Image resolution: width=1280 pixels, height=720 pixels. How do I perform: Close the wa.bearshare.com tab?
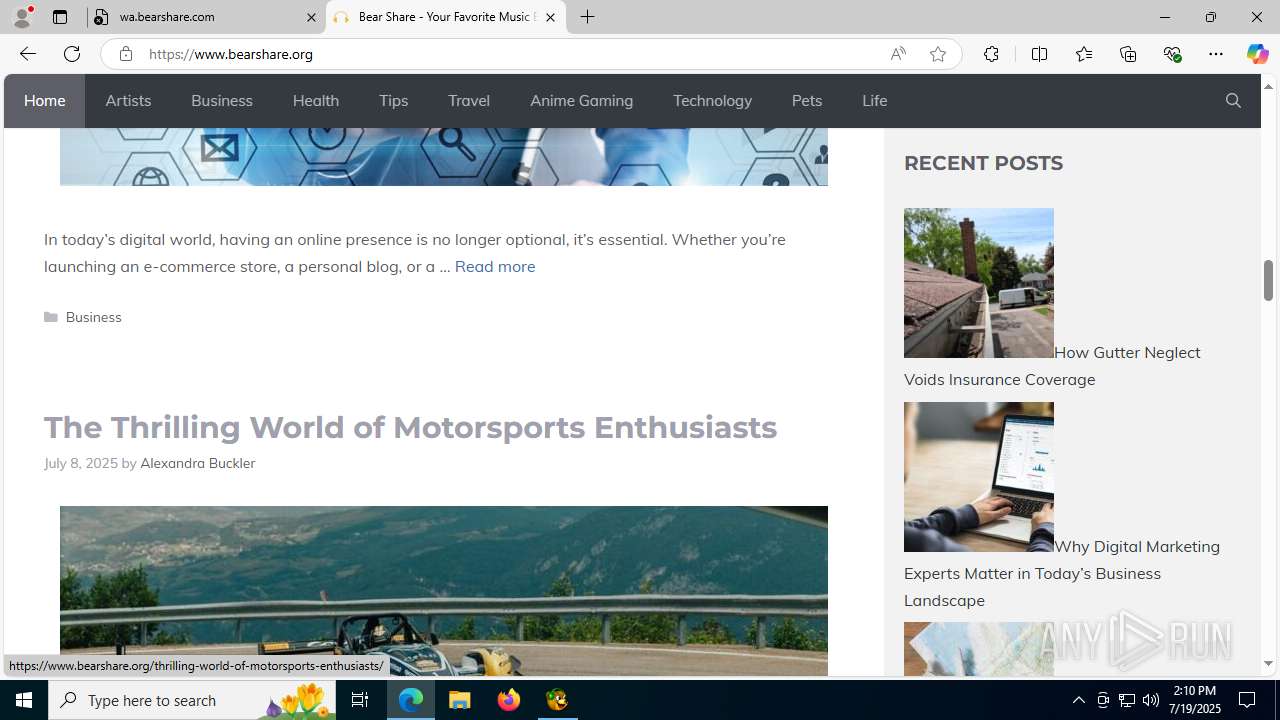click(x=310, y=17)
